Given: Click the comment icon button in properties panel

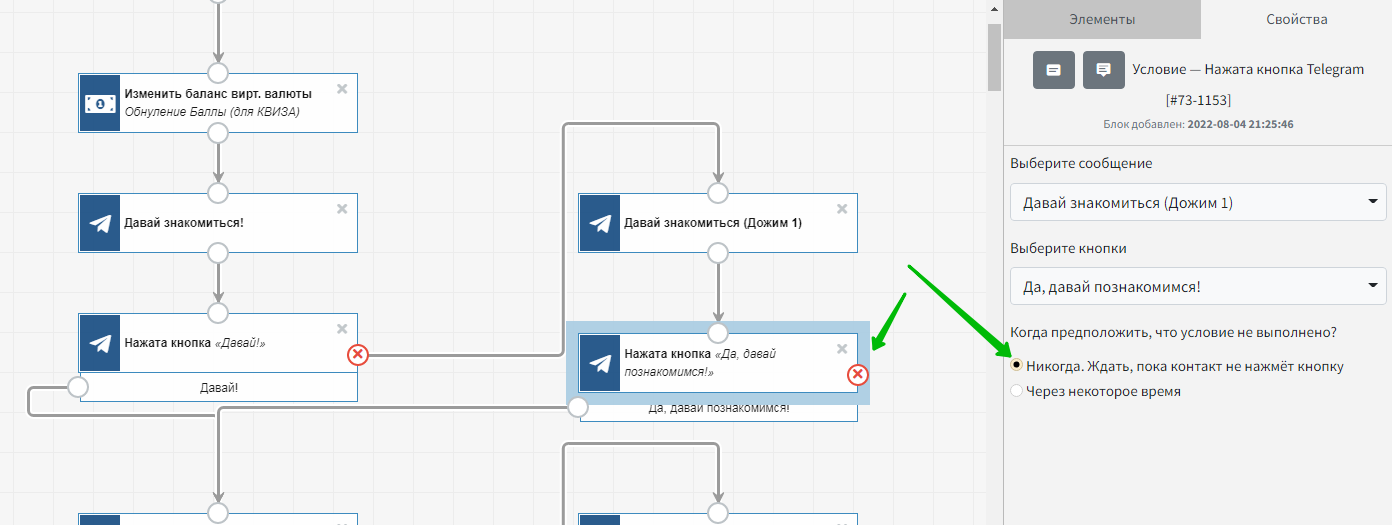Looking at the screenshot, I should click(1103, 70).
